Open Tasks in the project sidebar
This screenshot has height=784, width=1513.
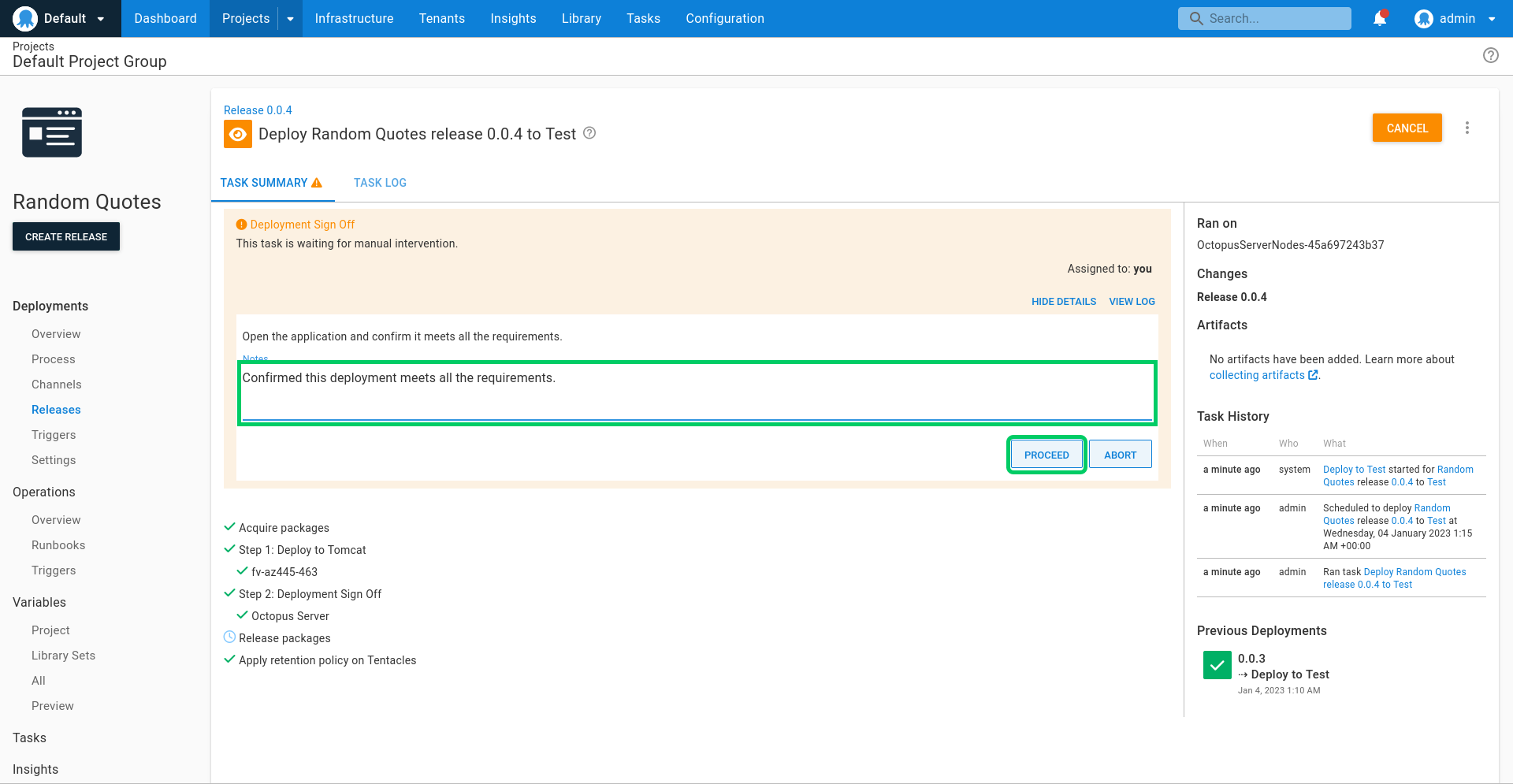pos(29,738)
